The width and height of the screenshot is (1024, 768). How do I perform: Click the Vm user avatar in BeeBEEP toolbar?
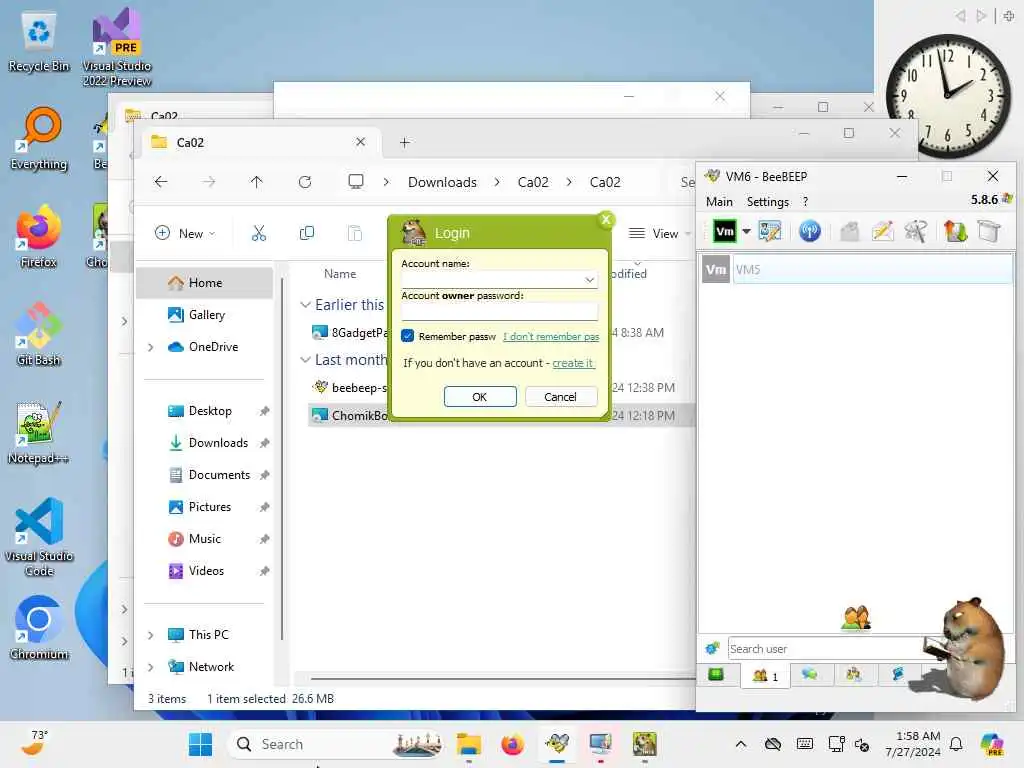point(724,231)
